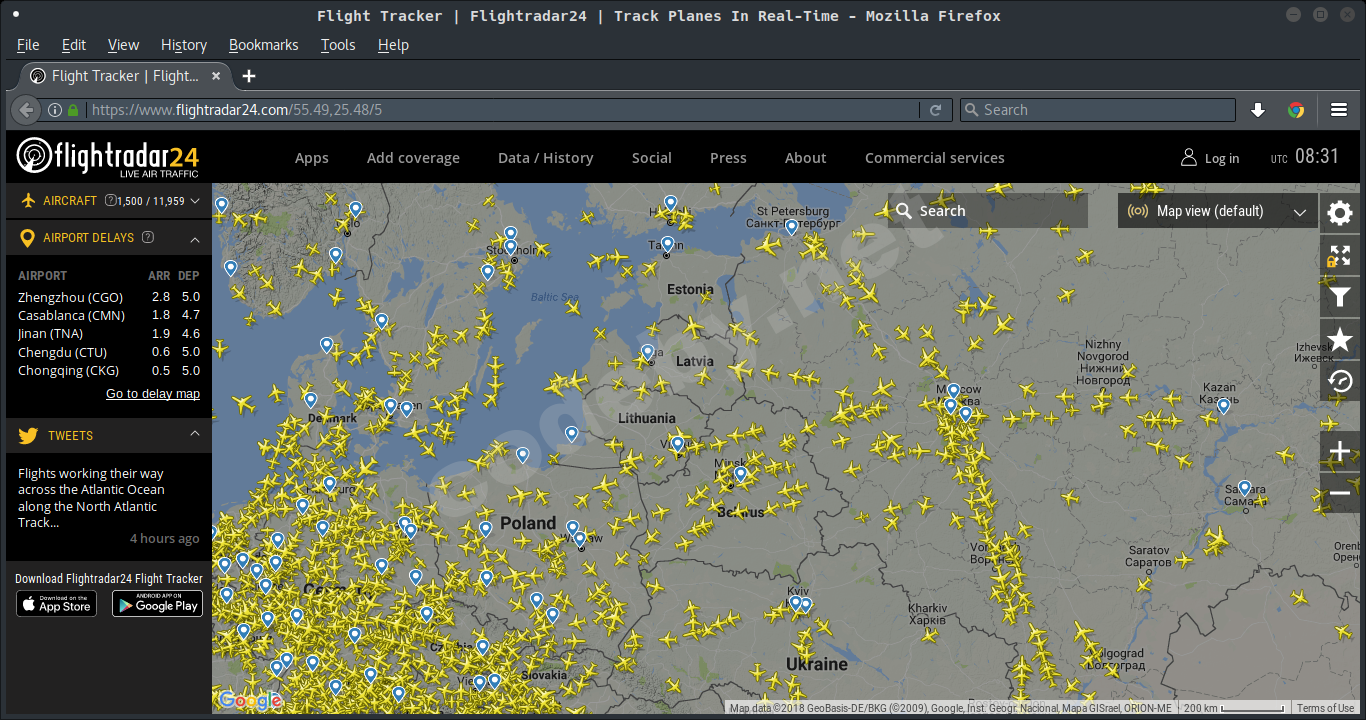1366x720 pixels.
Task: Select the Zhengzhou (CGO) delay row
Action: (x=109, y=297)
